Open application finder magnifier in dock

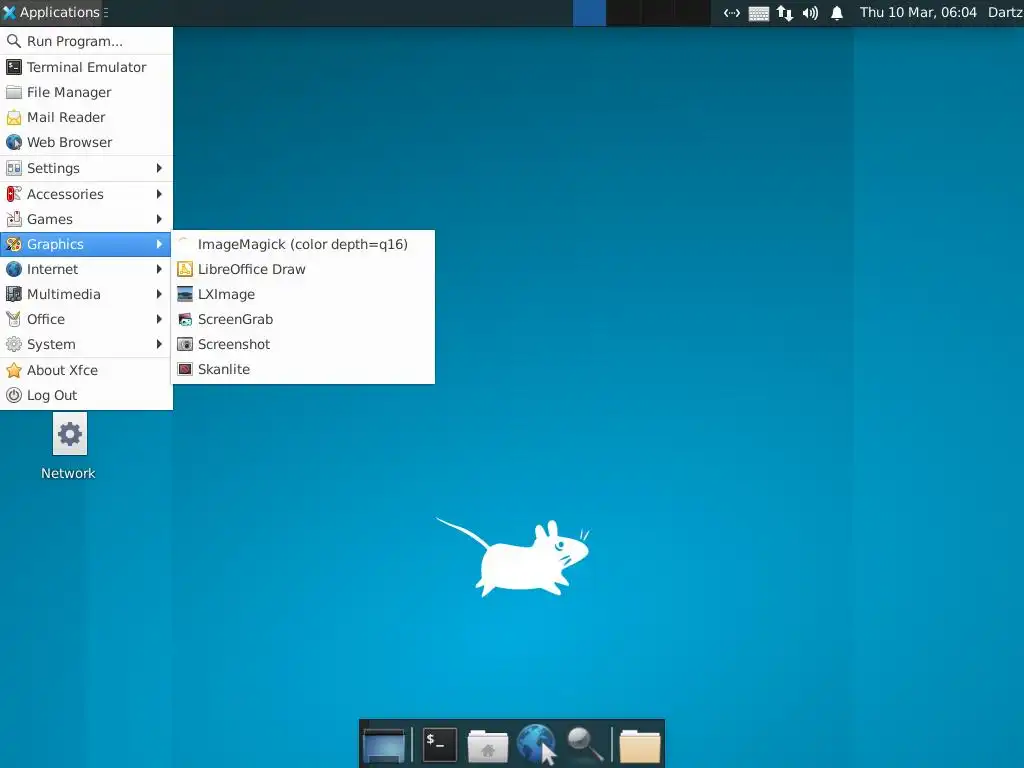point(584,744)
